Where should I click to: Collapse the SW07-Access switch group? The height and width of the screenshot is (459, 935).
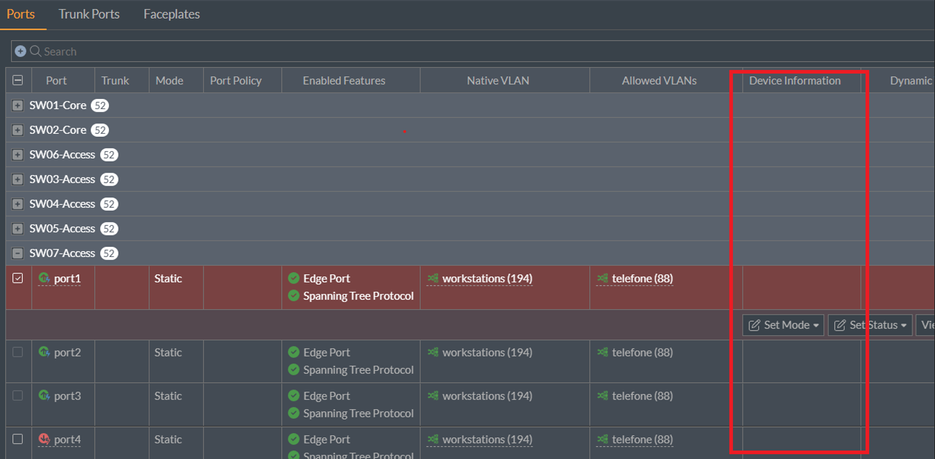pyautogui.click(x=17, y=253)
